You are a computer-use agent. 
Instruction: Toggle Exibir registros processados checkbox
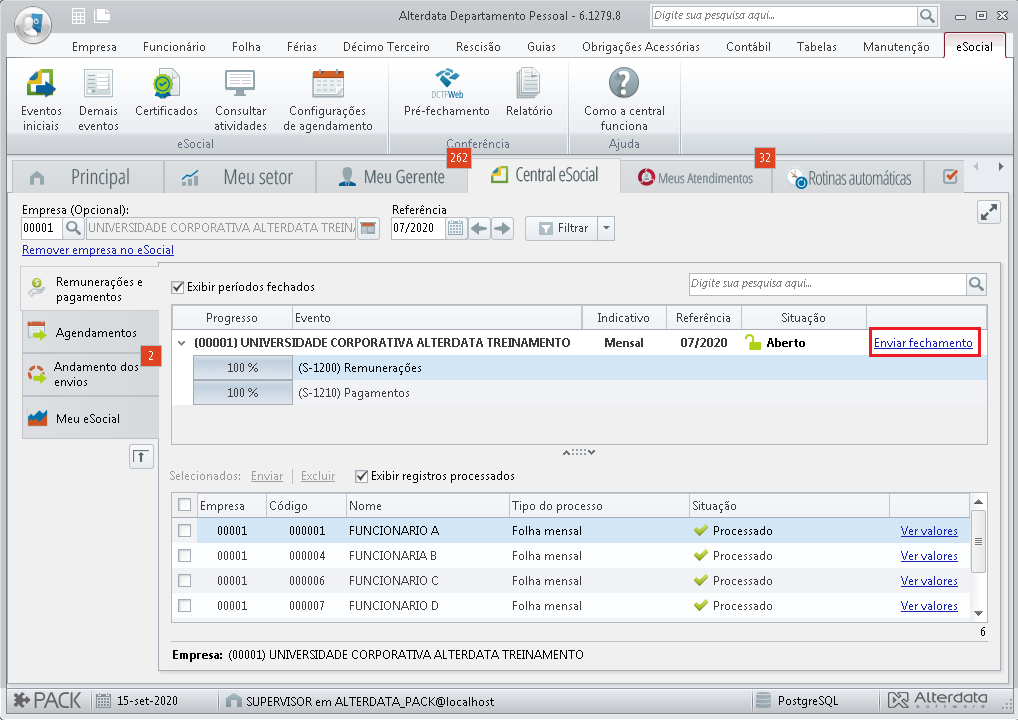362,477
